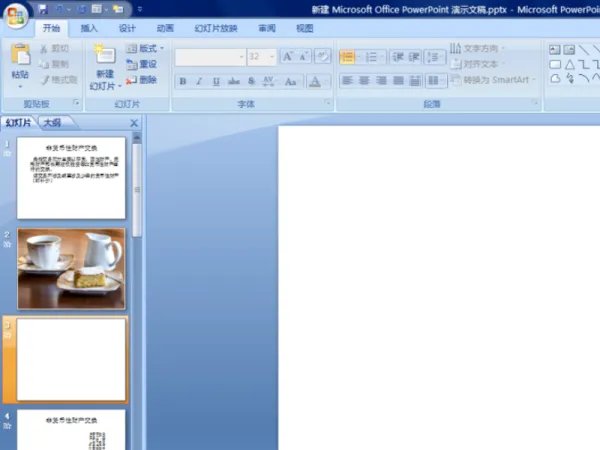Click the Paste (粘贴) clipboard icon
600x450 pixels.
pos(20,56)
